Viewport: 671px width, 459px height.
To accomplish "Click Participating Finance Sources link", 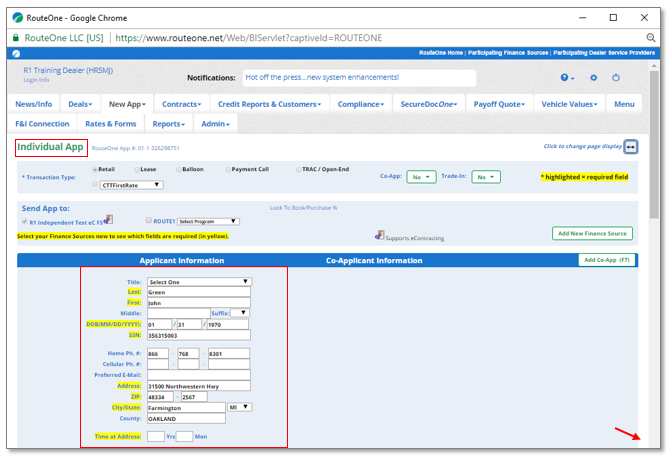I will pos(508,53).
